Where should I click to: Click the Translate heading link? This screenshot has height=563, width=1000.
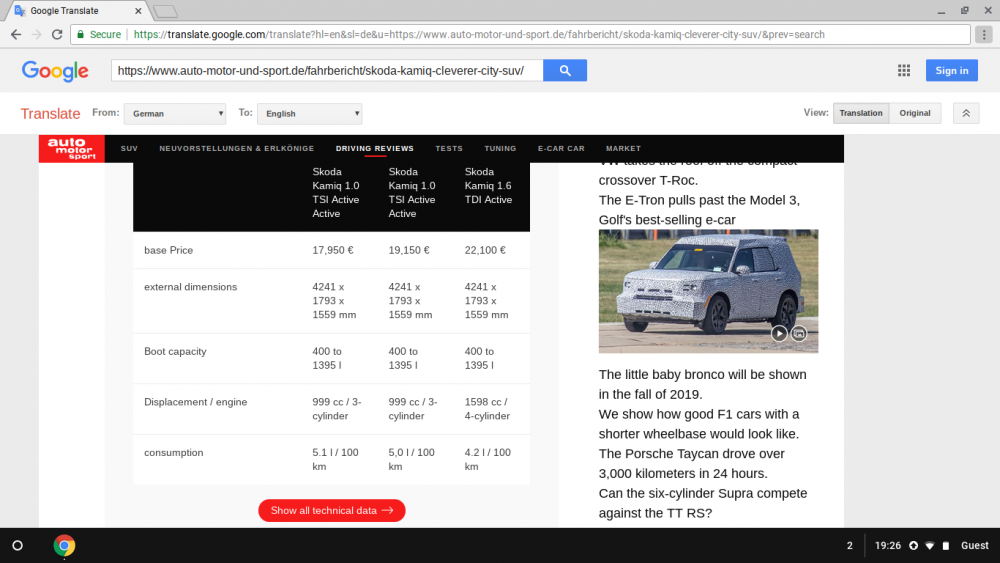coord(50,113)
